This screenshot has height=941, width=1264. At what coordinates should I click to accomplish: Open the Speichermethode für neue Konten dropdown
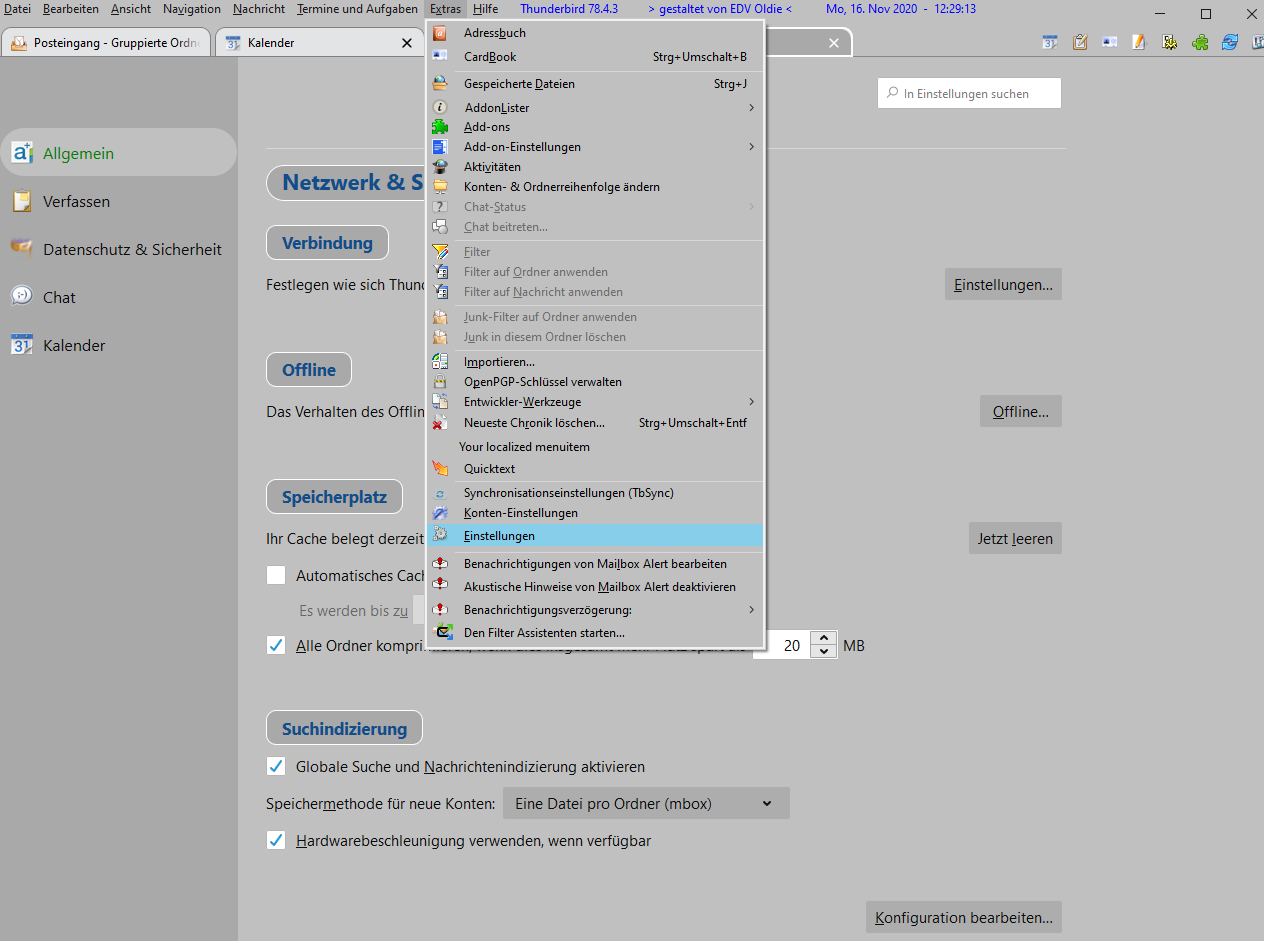(646, 803)
